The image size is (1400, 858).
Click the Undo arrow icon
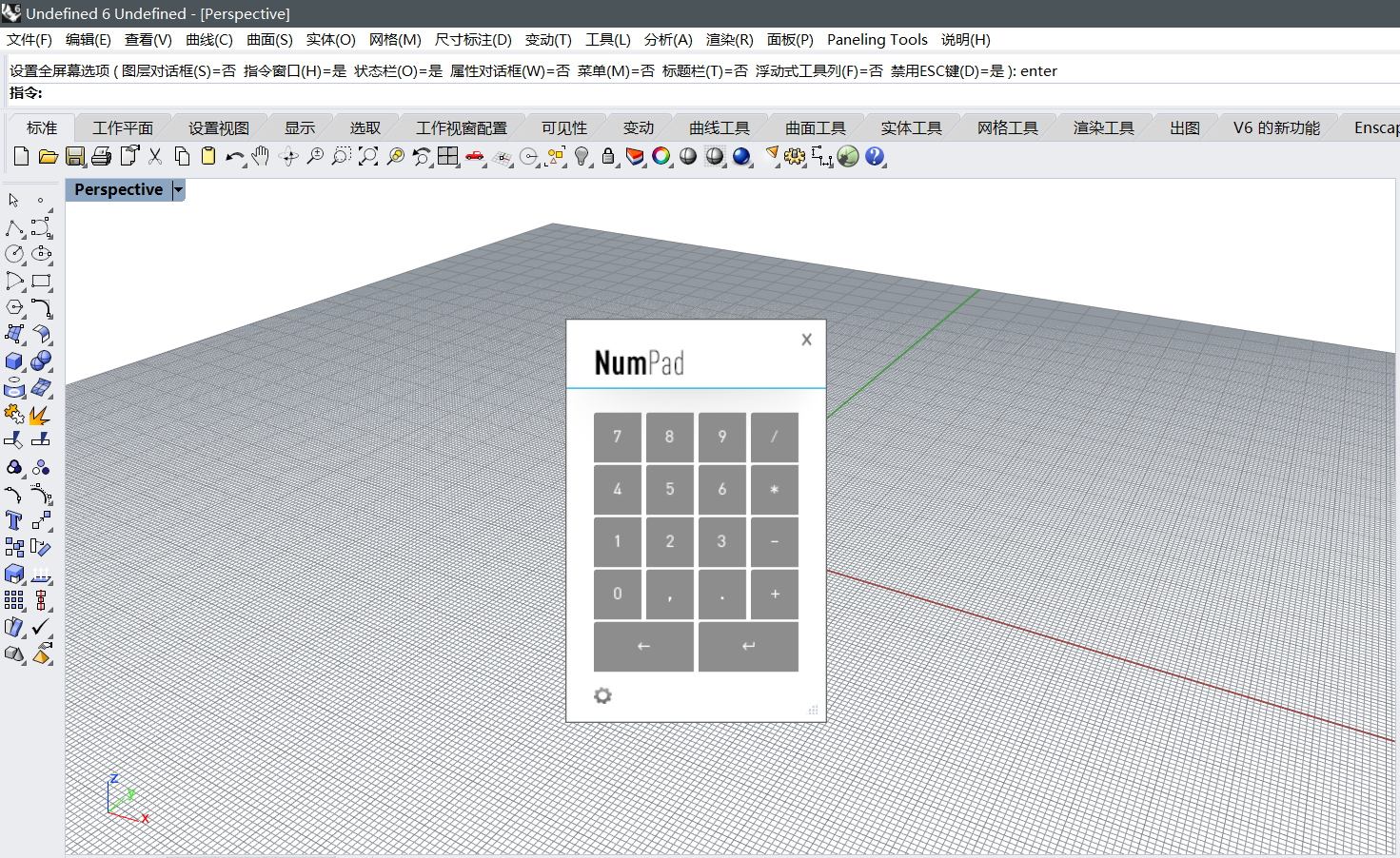tap(234, 157)
